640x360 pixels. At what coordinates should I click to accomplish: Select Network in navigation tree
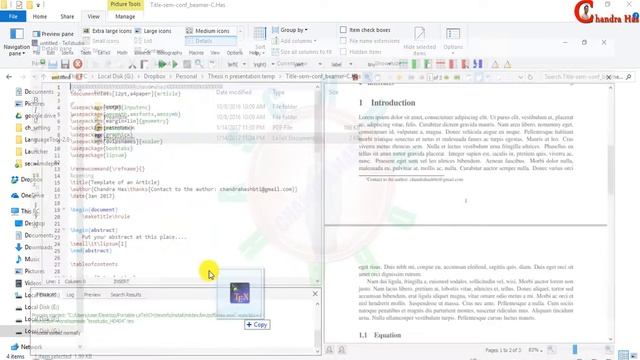(x=27, y=347)
